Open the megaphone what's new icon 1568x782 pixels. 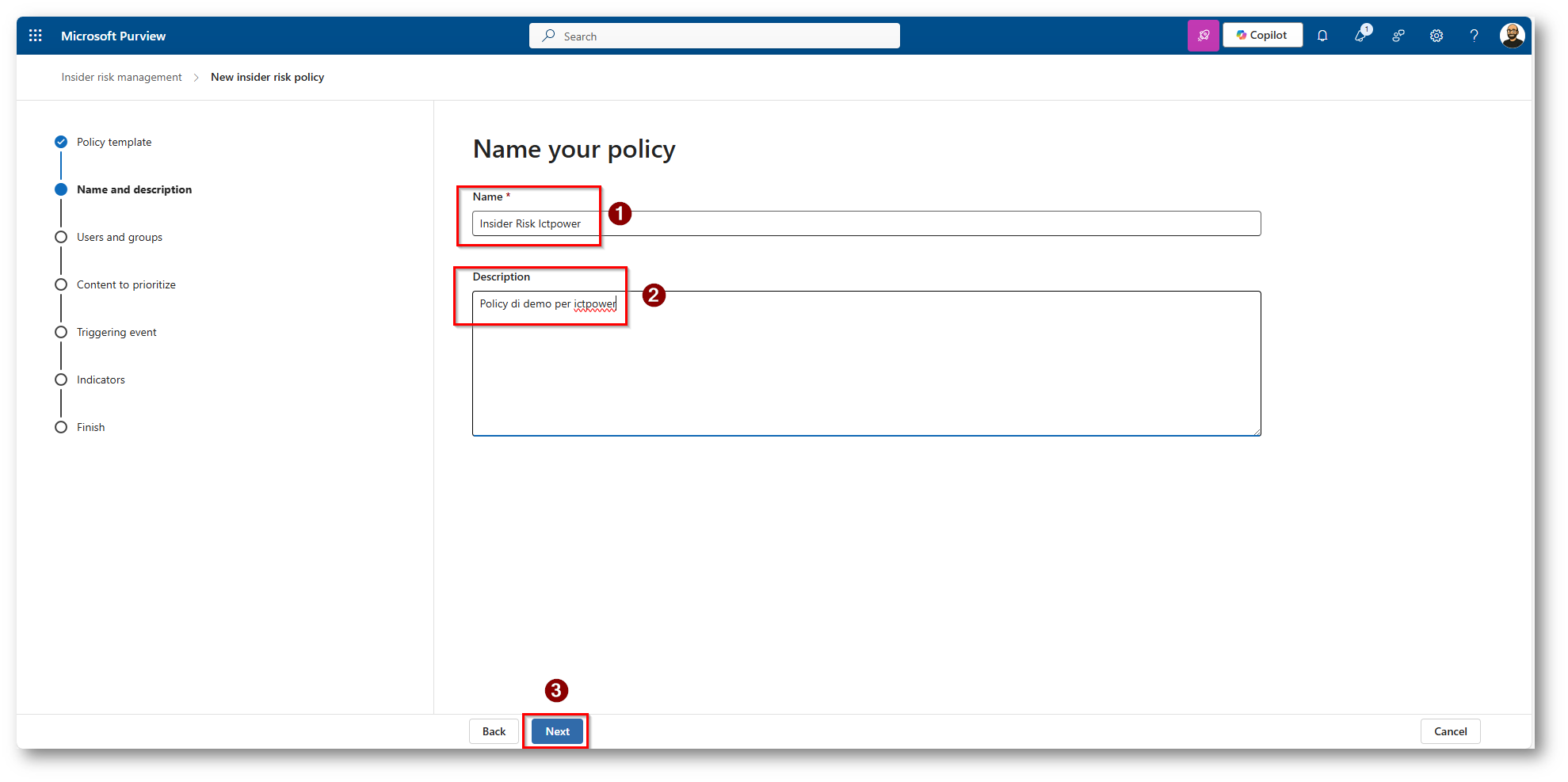point(1361,35)
